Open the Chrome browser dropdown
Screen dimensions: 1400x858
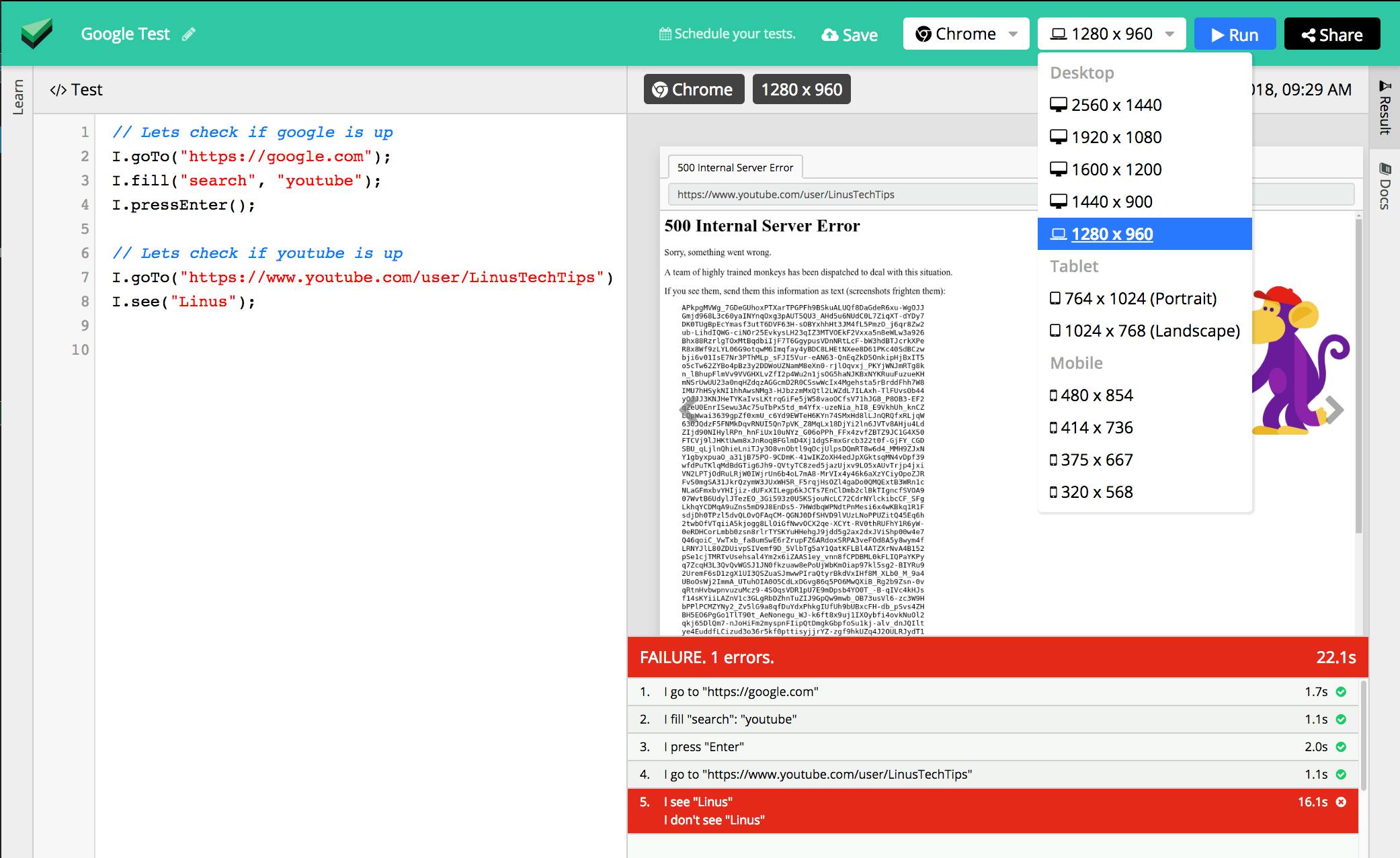[966, 34]
